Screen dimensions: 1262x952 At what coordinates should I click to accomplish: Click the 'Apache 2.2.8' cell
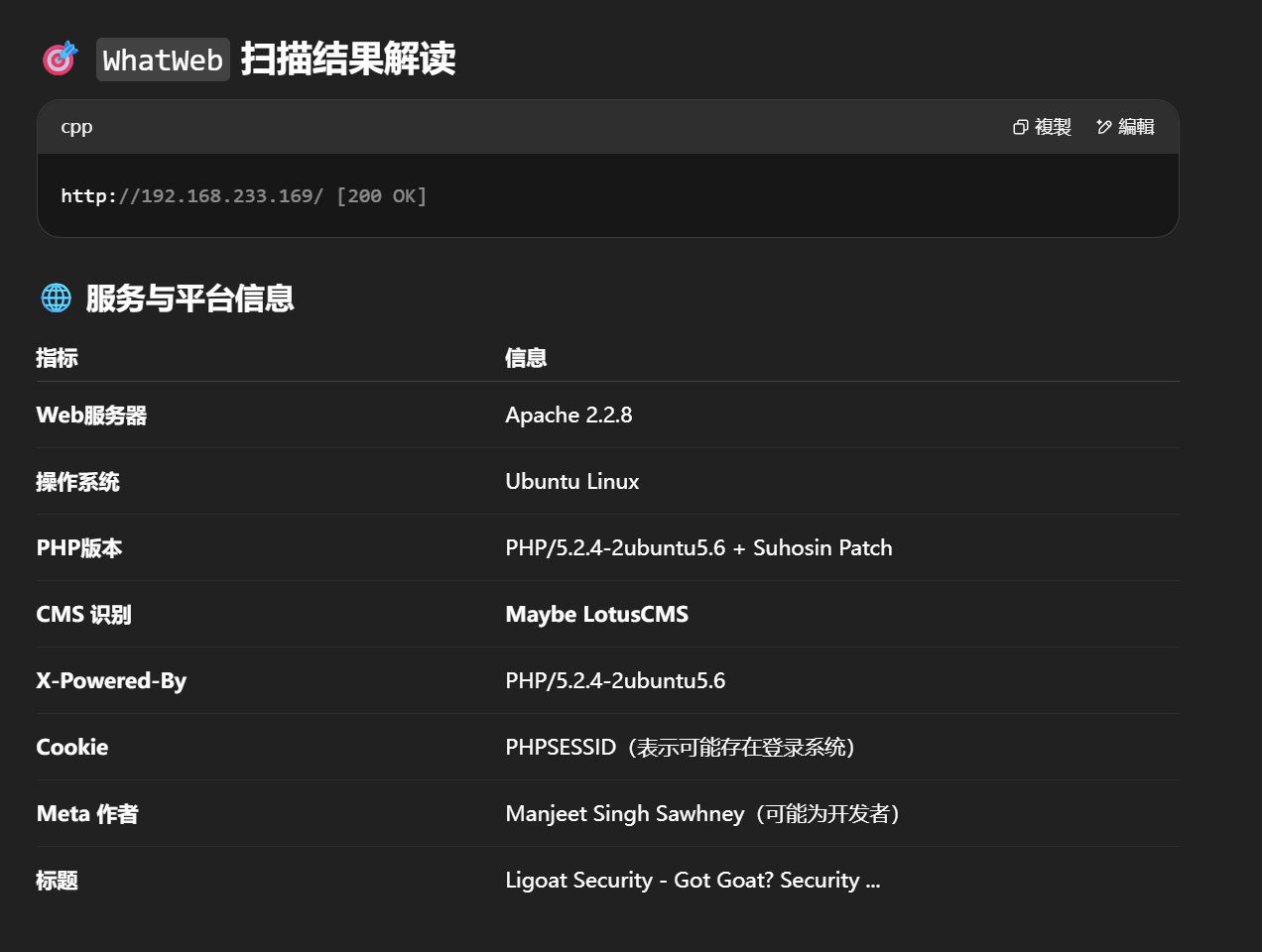(568, 415)
